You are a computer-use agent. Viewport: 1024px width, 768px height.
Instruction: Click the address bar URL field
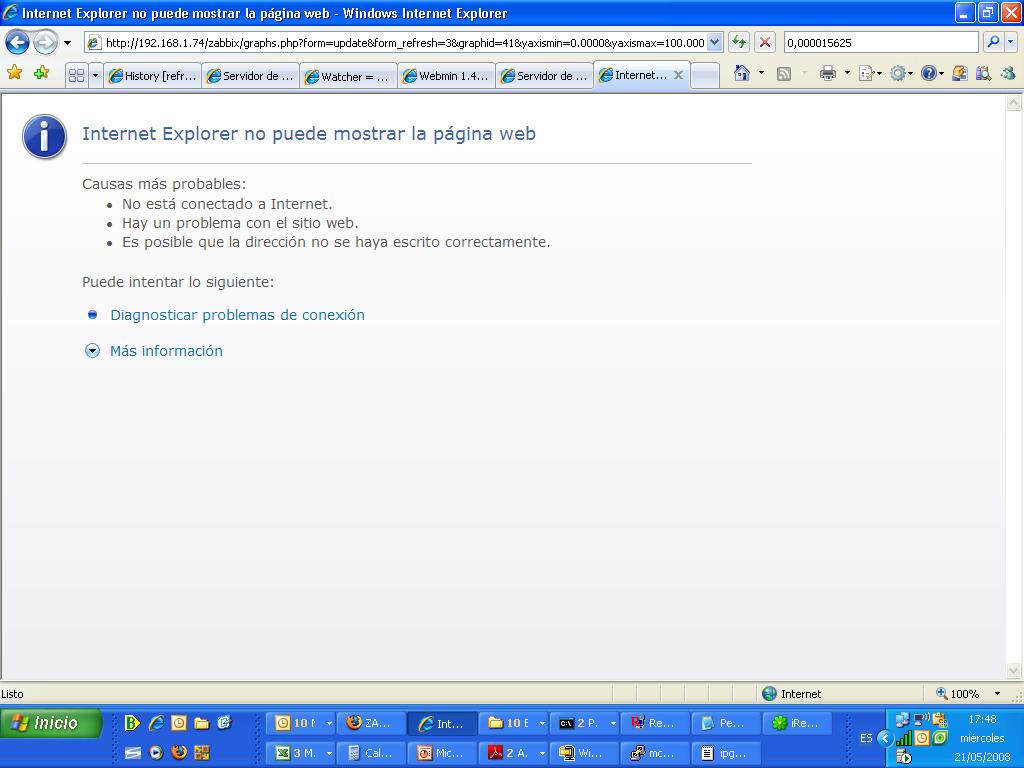[396, 43]
